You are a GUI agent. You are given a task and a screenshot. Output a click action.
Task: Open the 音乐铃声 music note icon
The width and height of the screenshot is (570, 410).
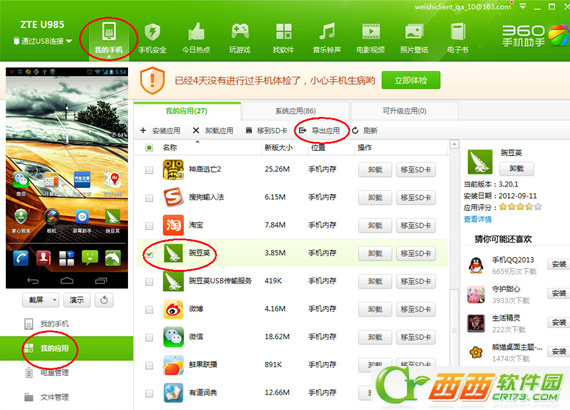point(327,32)
